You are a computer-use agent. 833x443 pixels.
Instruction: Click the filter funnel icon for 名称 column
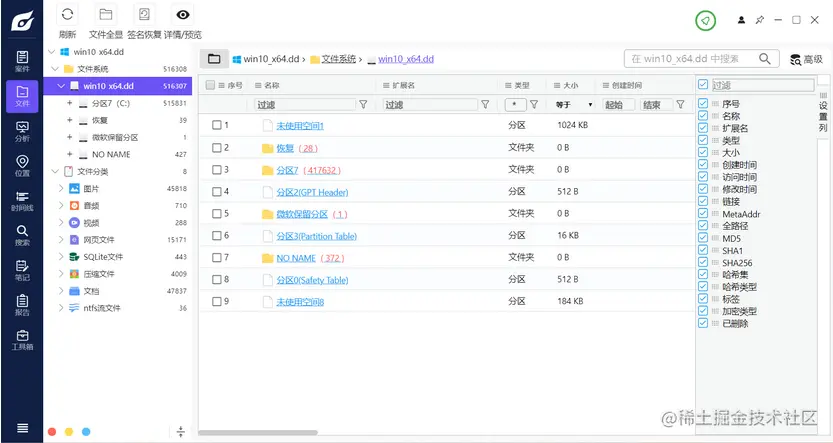[x=363, y=105]
